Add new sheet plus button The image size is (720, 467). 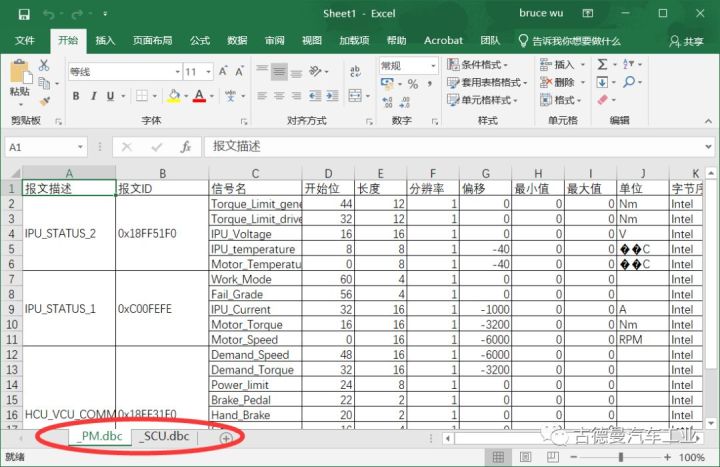(x=225, y=439)
